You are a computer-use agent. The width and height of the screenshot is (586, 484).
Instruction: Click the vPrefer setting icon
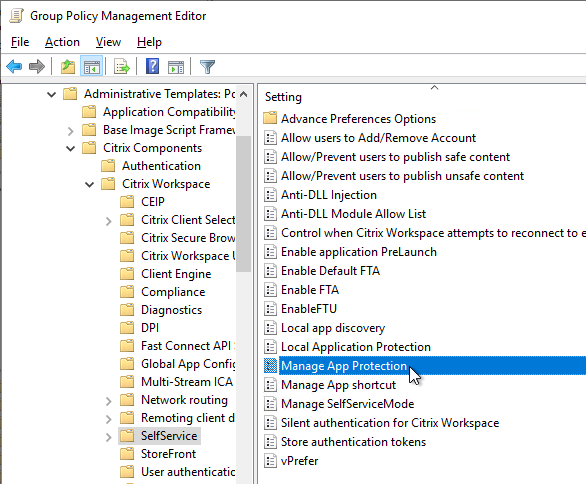(270, 460)
